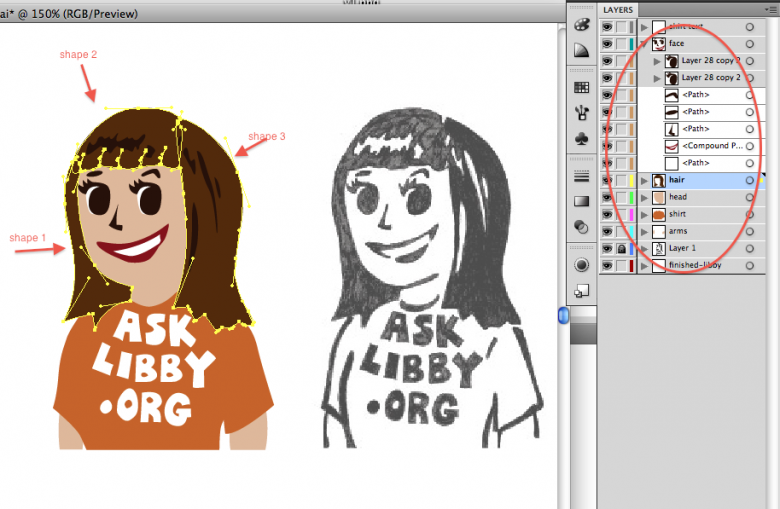Select the <Compound P...> row
Screen dimensions: 780x509
[682, 146]
